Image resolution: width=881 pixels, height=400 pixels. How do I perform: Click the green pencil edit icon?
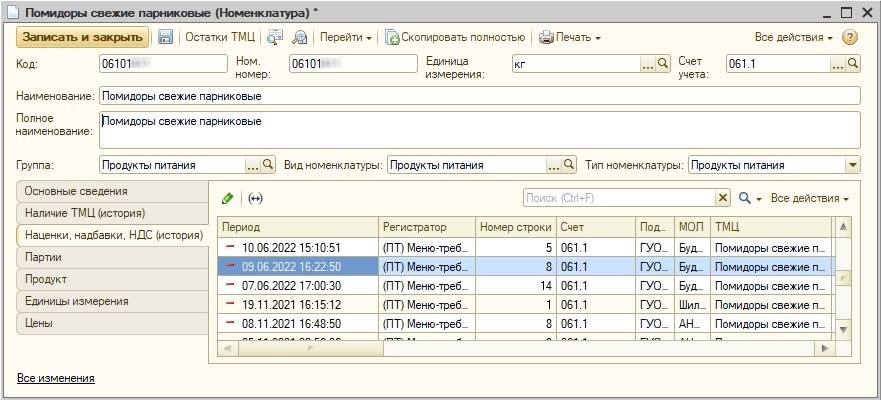coord(227,198)
